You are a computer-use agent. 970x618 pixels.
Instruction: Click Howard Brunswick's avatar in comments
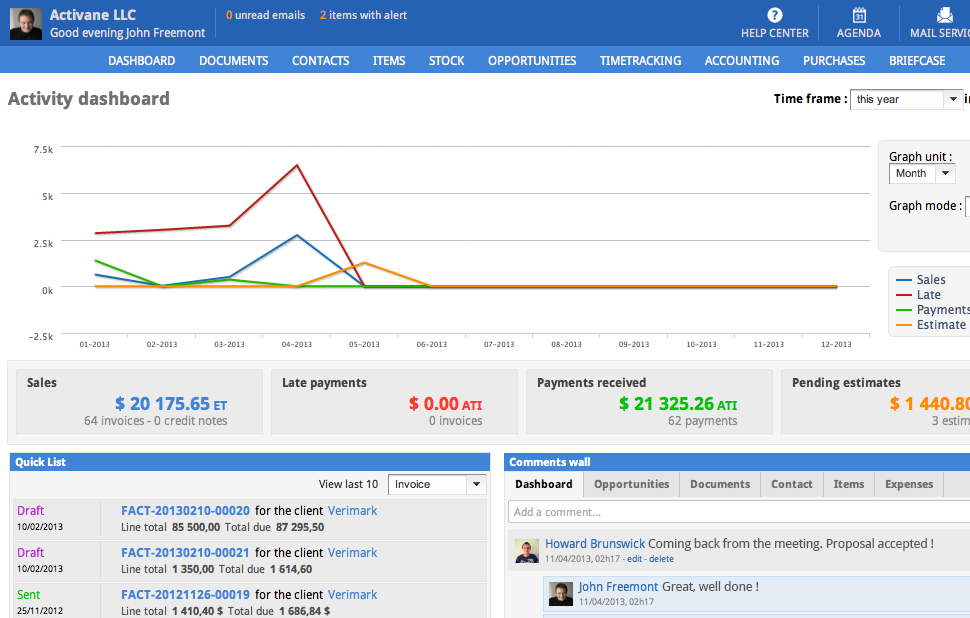click(x=527, y=550)
